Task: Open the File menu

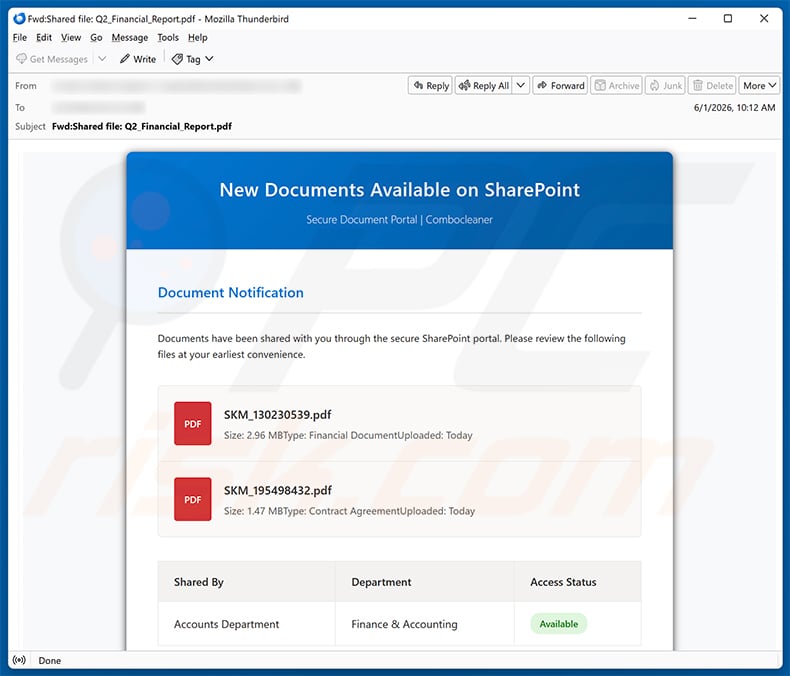Action: click(x=20, y=37)
